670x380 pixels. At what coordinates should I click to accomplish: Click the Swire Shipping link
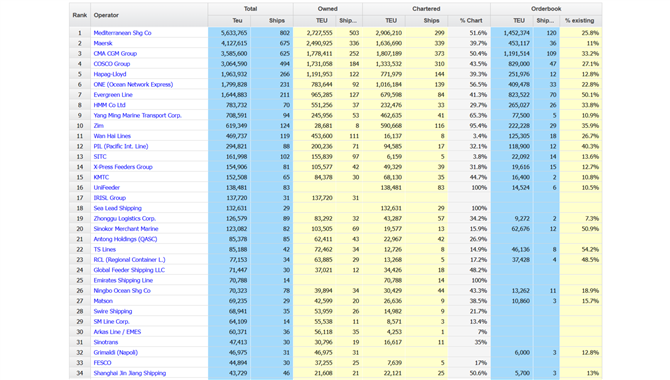[113, 311]
